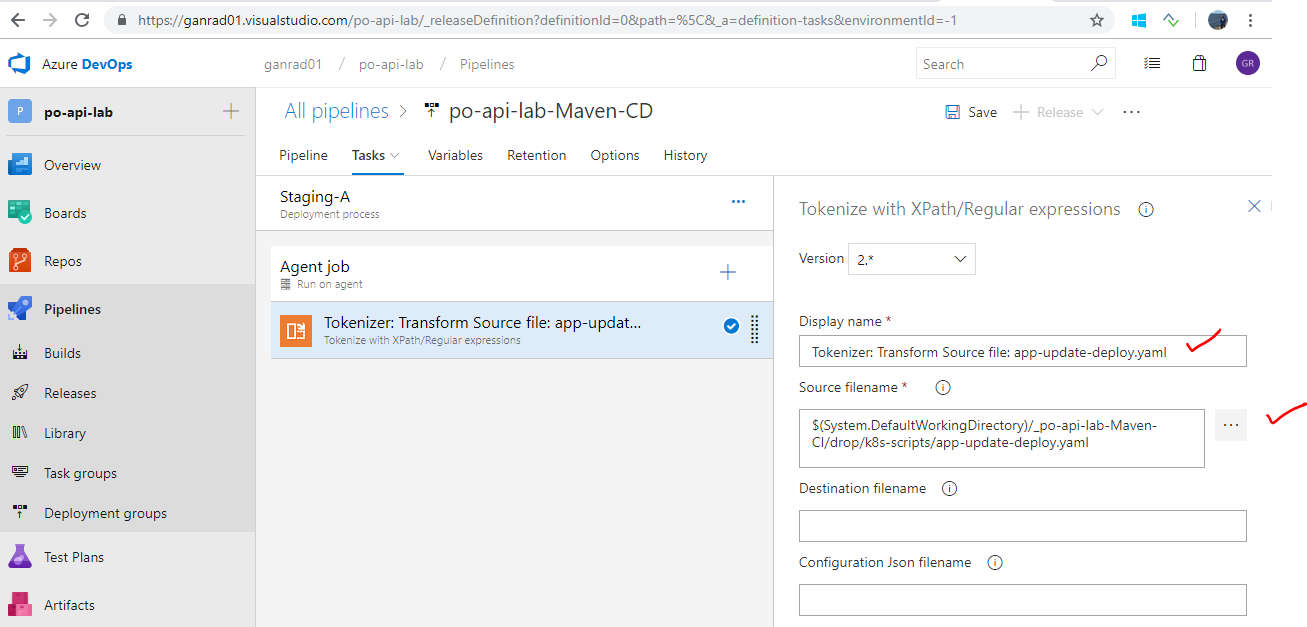Open the Boards section icon
This screenshot has height=627, width=1307.
click(x=20, y=213)
